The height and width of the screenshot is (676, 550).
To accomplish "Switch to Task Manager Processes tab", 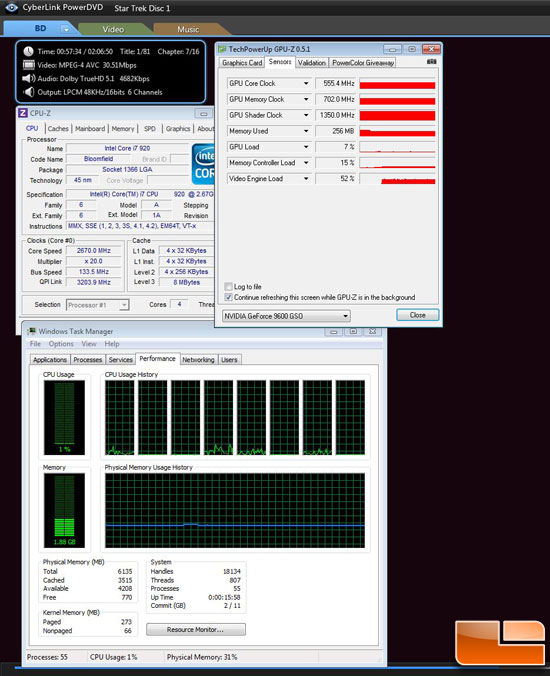I will (88, 360).
